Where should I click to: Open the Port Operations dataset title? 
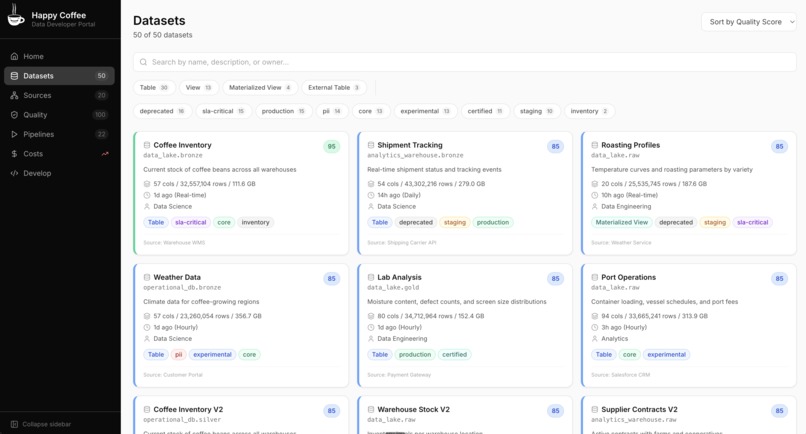[x=629, y=277]
